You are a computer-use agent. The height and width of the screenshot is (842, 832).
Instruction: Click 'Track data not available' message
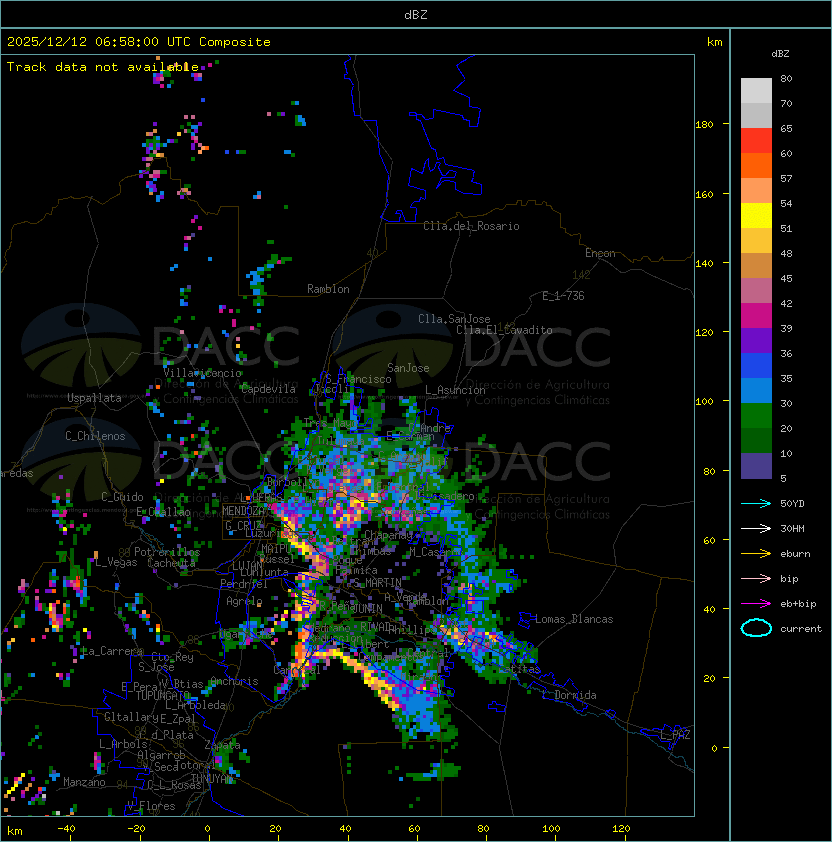(103, 67)
